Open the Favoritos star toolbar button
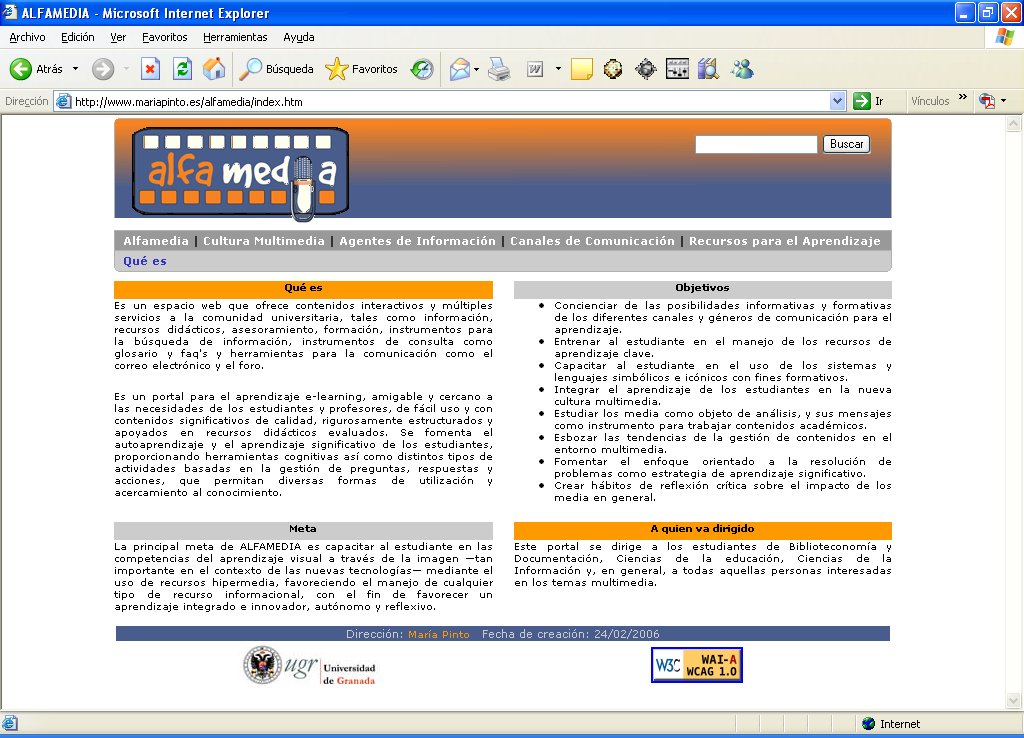 pos(361,69)
